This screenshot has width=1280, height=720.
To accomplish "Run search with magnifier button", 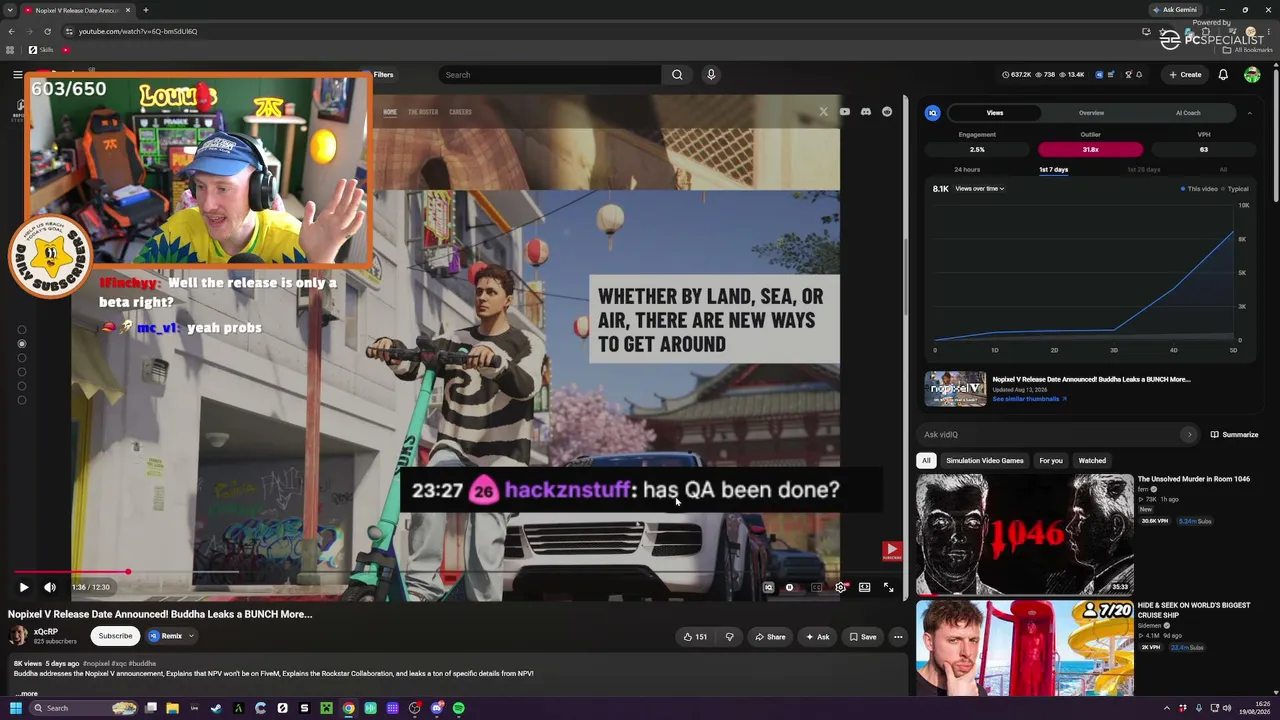I will [677, 75].
